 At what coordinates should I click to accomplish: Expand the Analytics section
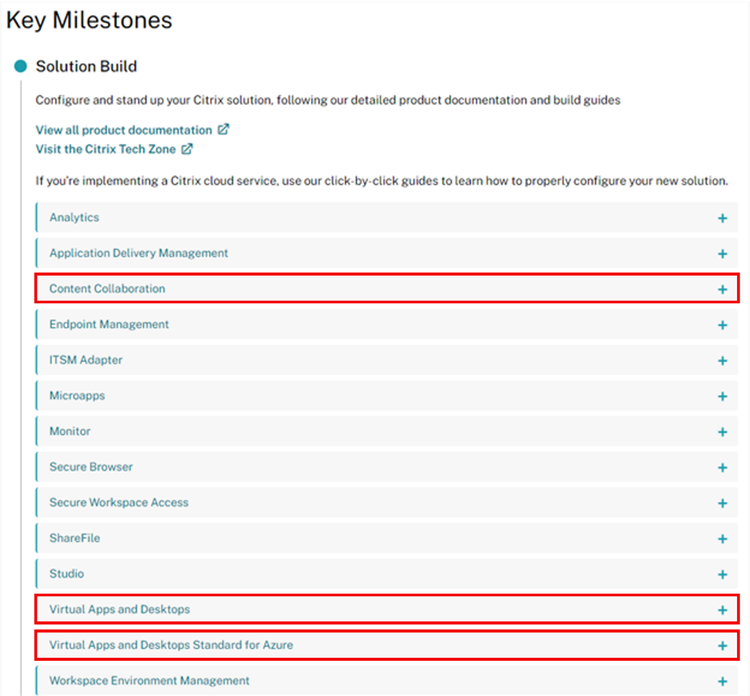[386, 218]
